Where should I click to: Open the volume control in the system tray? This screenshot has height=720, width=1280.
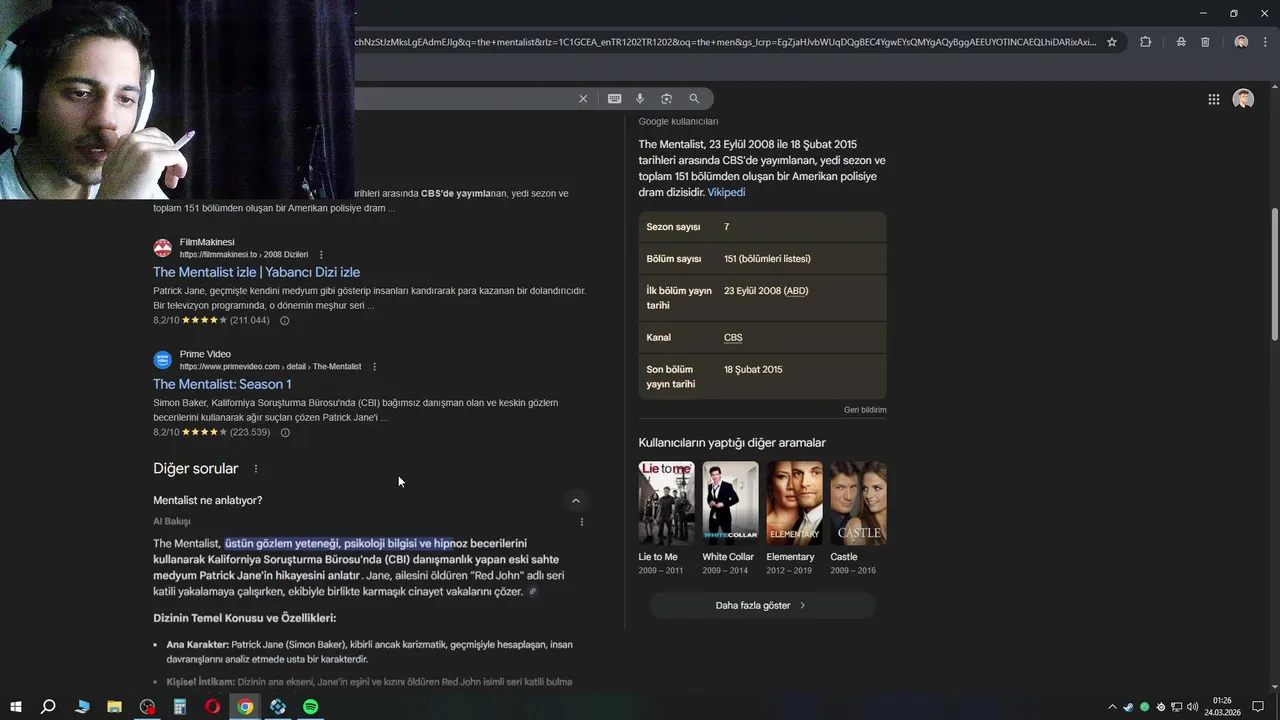[1192, 707]
